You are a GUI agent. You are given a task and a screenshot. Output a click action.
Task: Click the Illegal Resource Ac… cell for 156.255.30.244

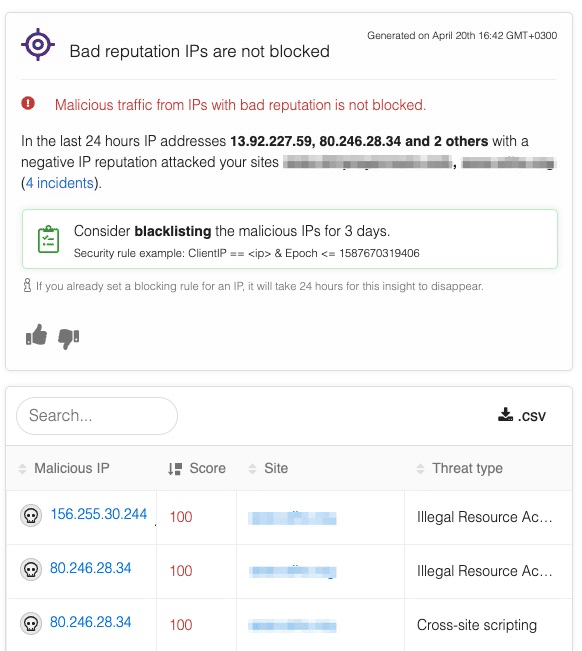484,517
